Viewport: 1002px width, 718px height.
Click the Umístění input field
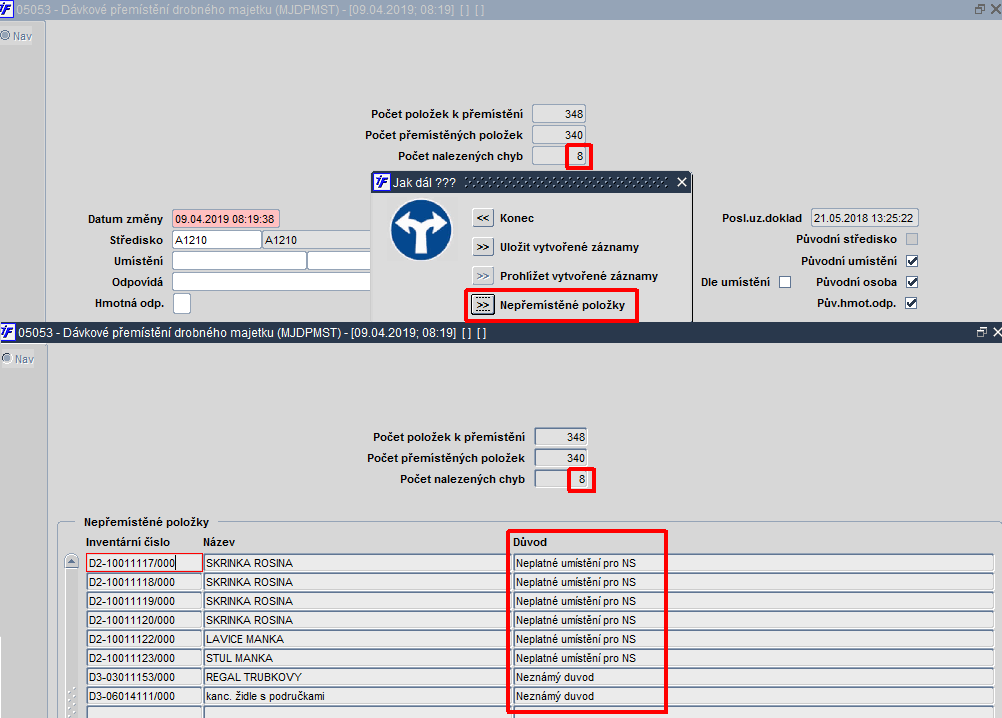click(239, 261)
